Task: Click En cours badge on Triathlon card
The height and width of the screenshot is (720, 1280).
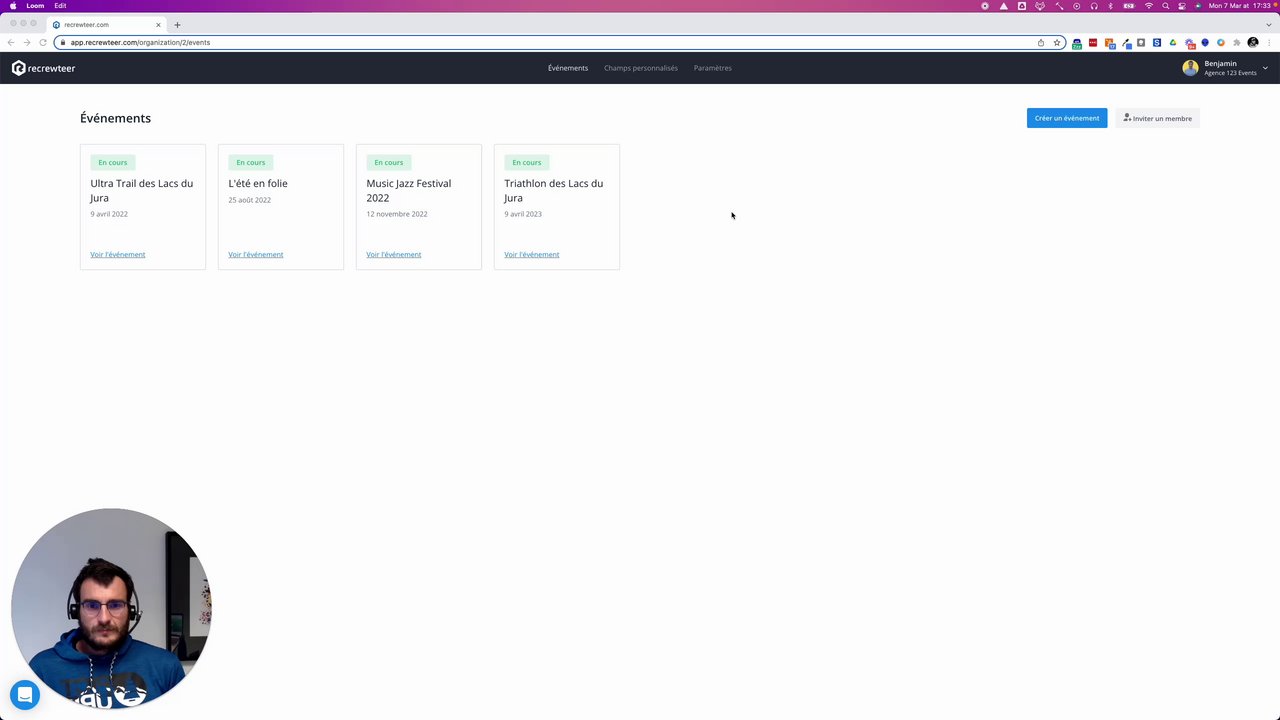Action: pyautogui.click(x=527, y=162)
